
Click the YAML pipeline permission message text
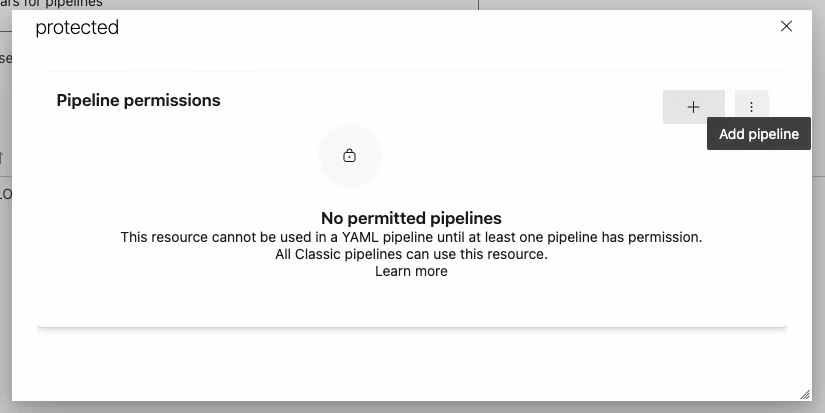pyautogui.click(x=411, y=237)
